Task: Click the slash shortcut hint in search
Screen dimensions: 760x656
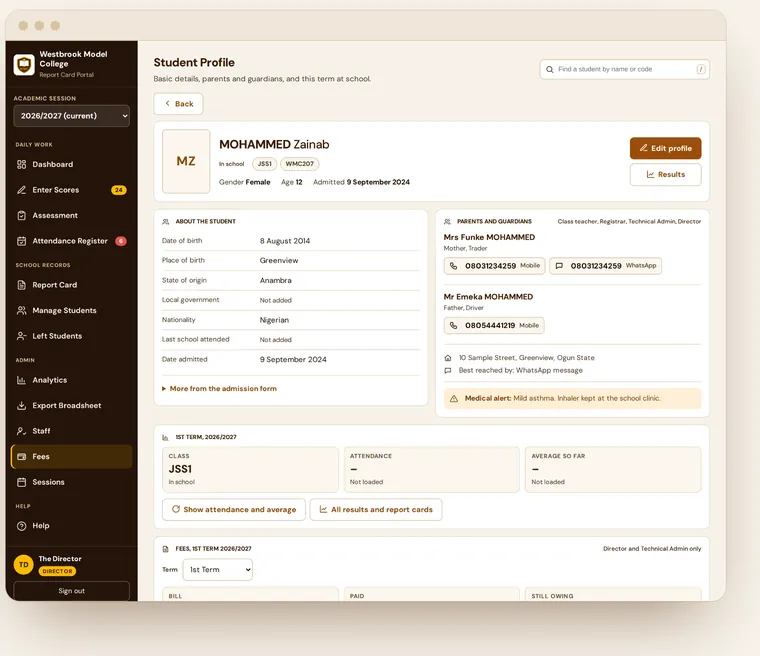Action: 701,69
